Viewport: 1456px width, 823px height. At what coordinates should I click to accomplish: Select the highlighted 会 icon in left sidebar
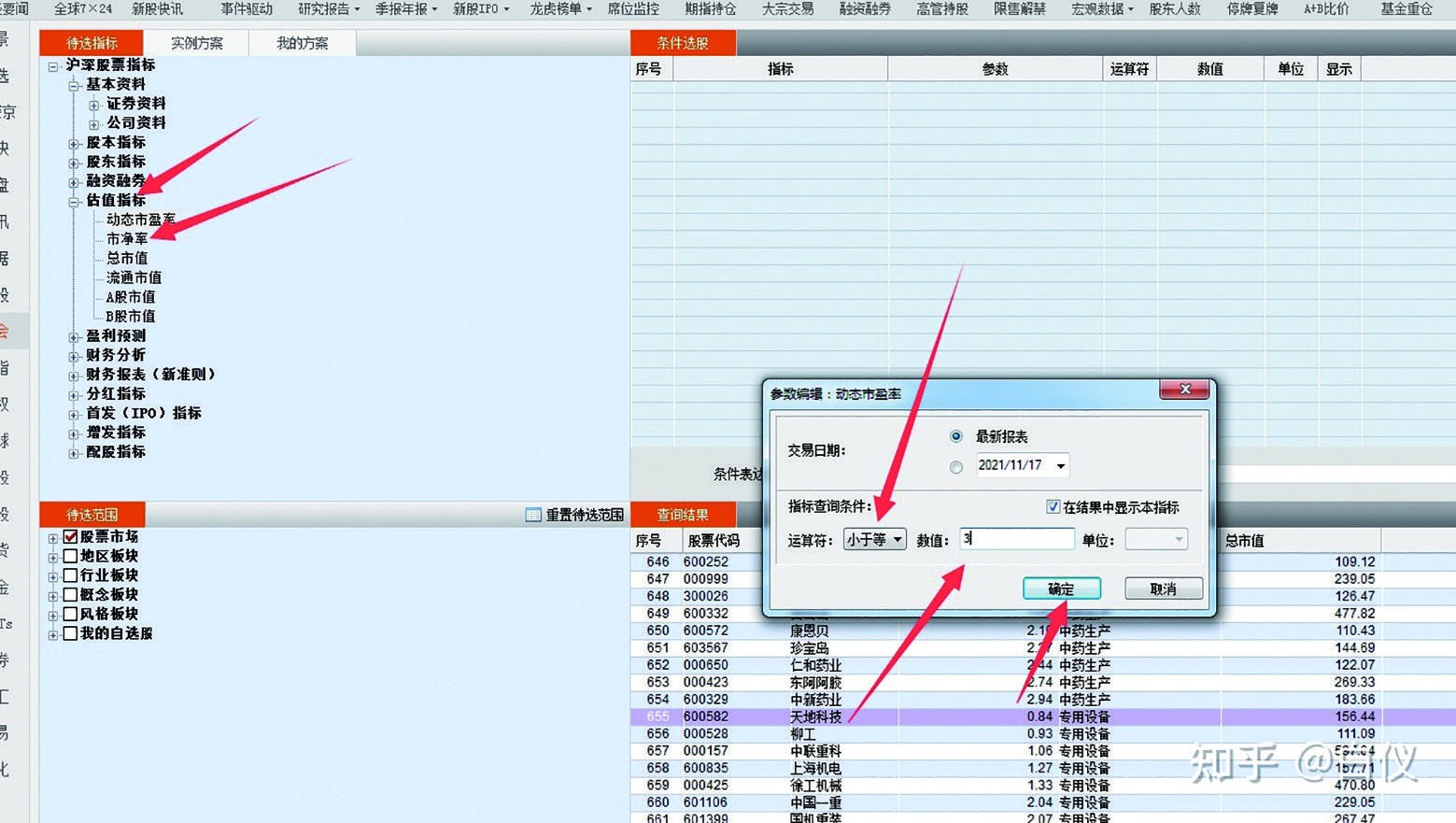7,331
